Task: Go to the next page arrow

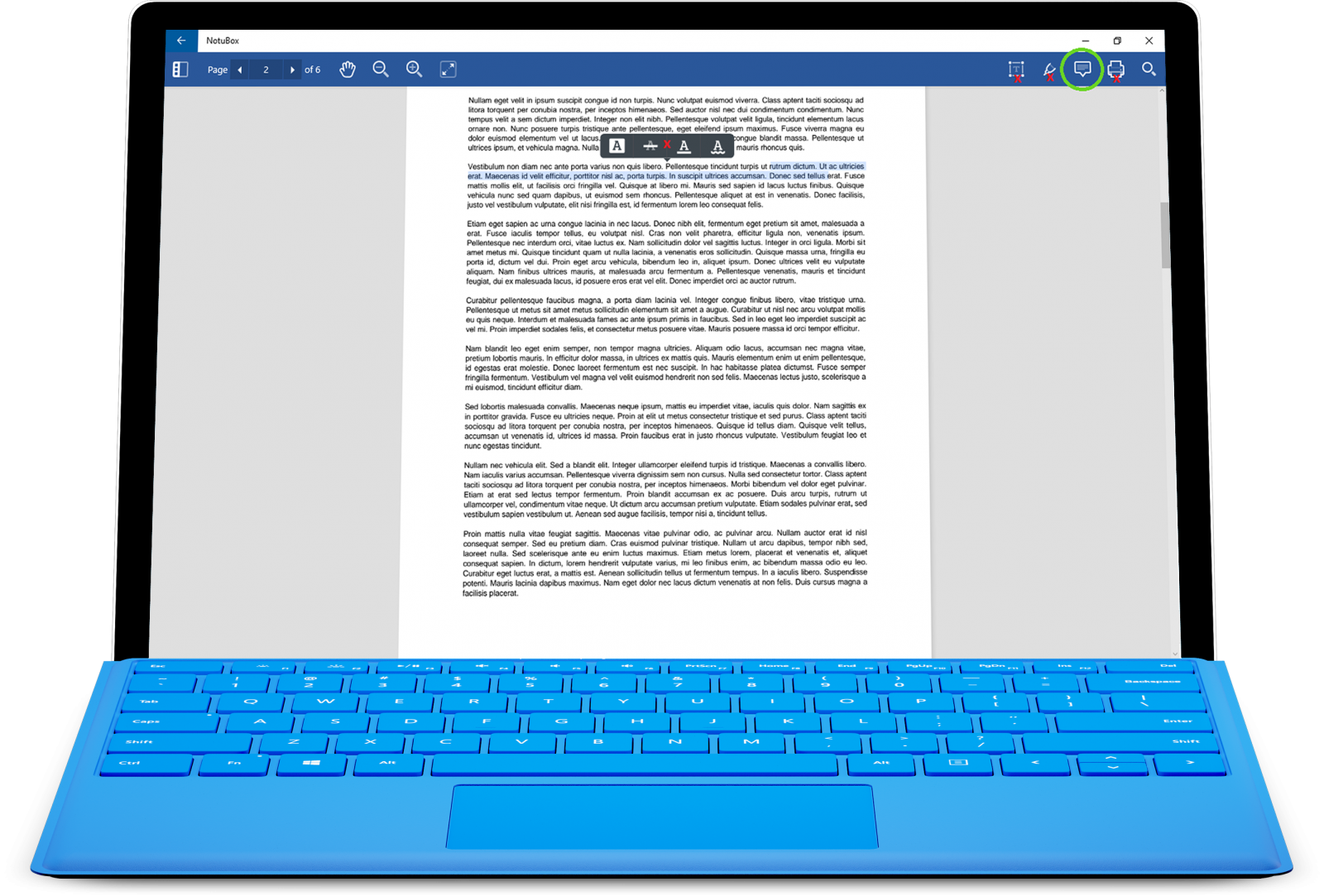Action: tap(292, 69)
